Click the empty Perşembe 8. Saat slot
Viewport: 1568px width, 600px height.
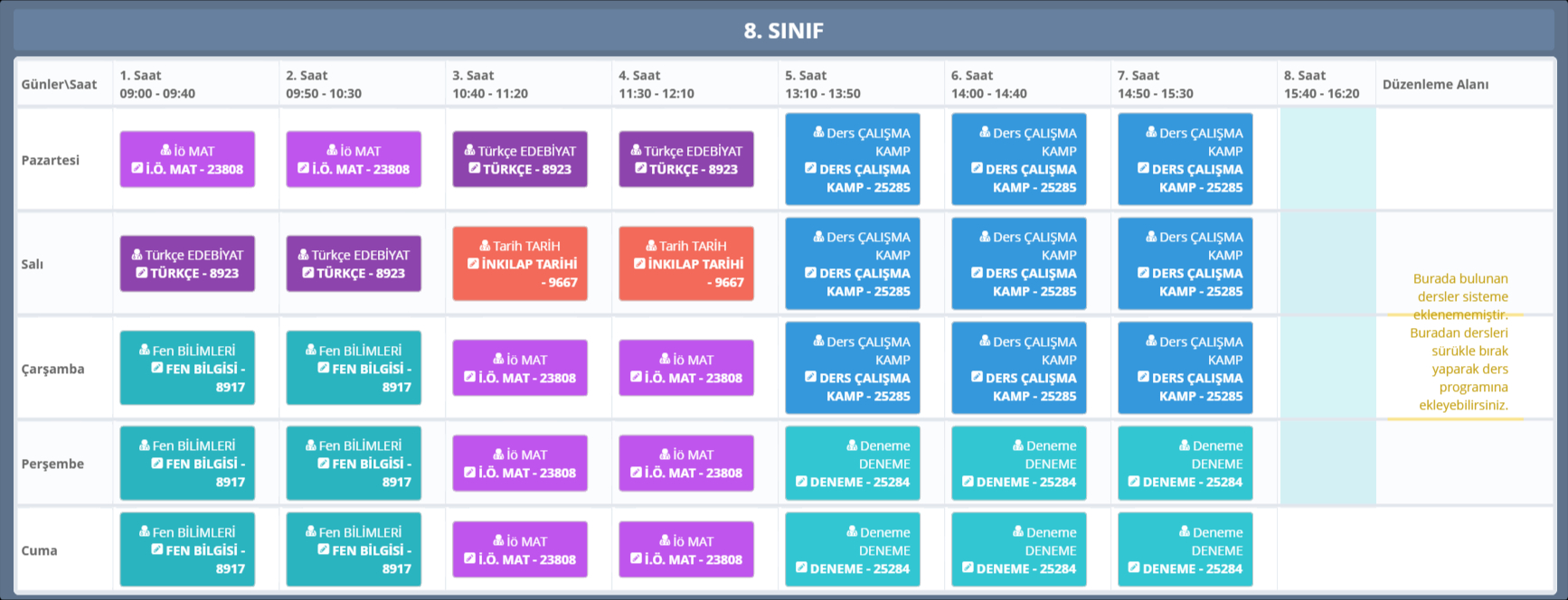click(x=1327, y=464)
